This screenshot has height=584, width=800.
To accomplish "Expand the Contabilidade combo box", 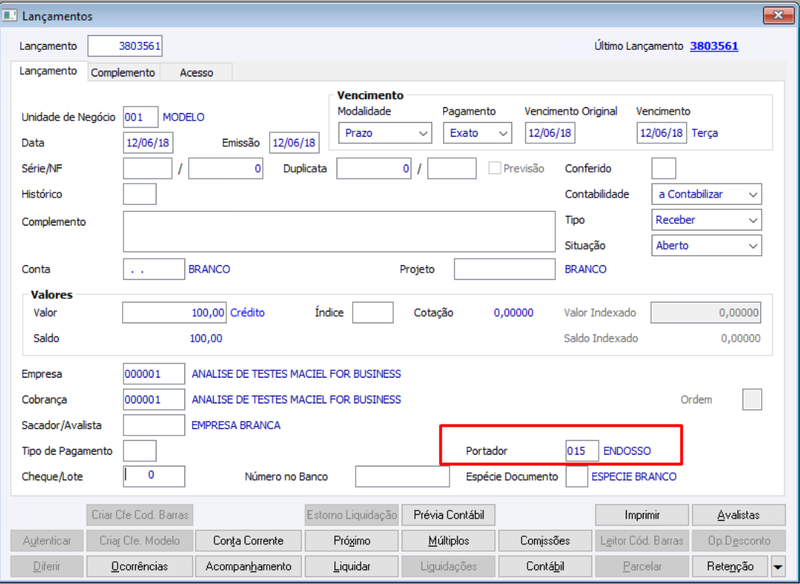I will [707, 194].
